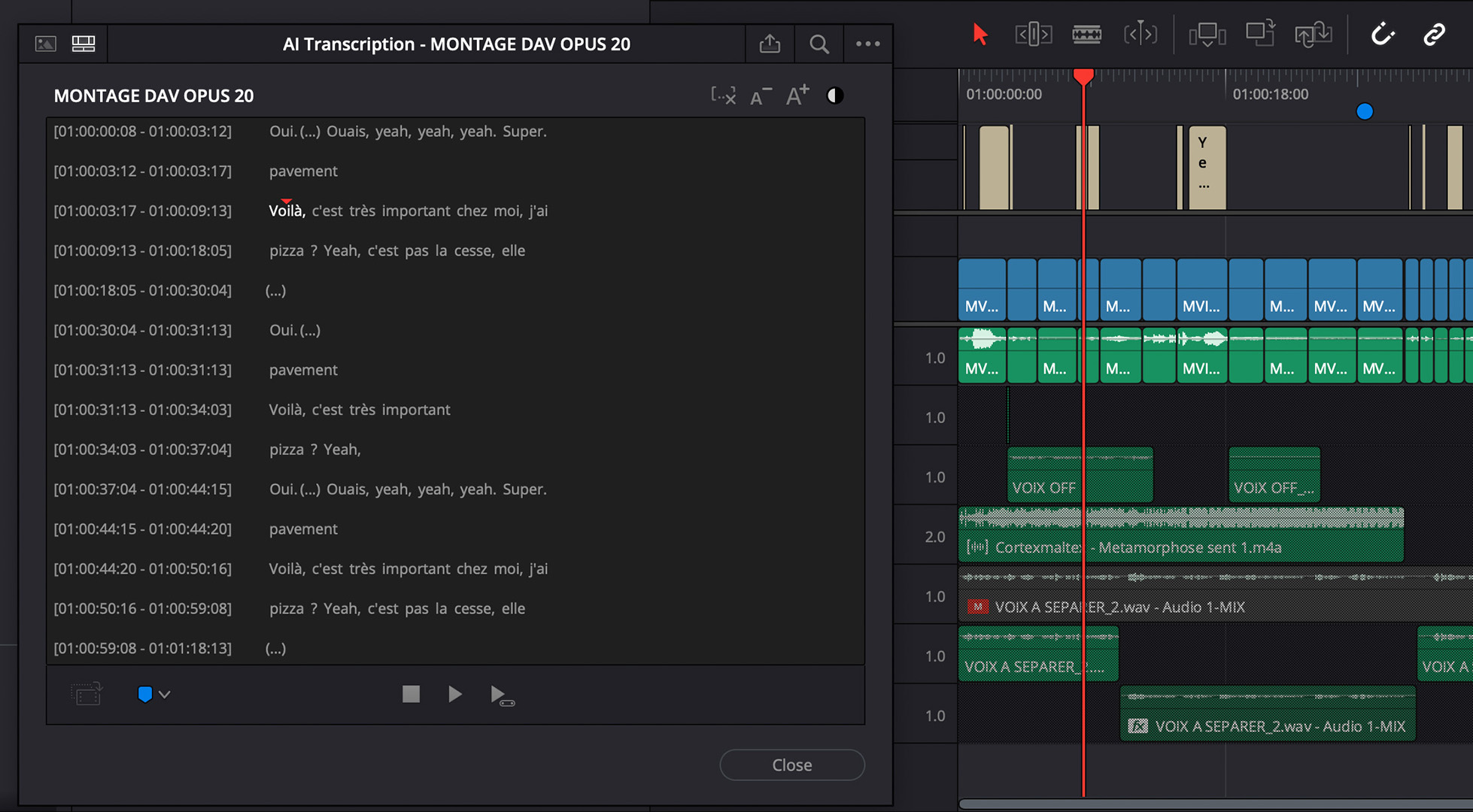Select the 'Voilà, c'est très important' transcript line

coord(360,410)
